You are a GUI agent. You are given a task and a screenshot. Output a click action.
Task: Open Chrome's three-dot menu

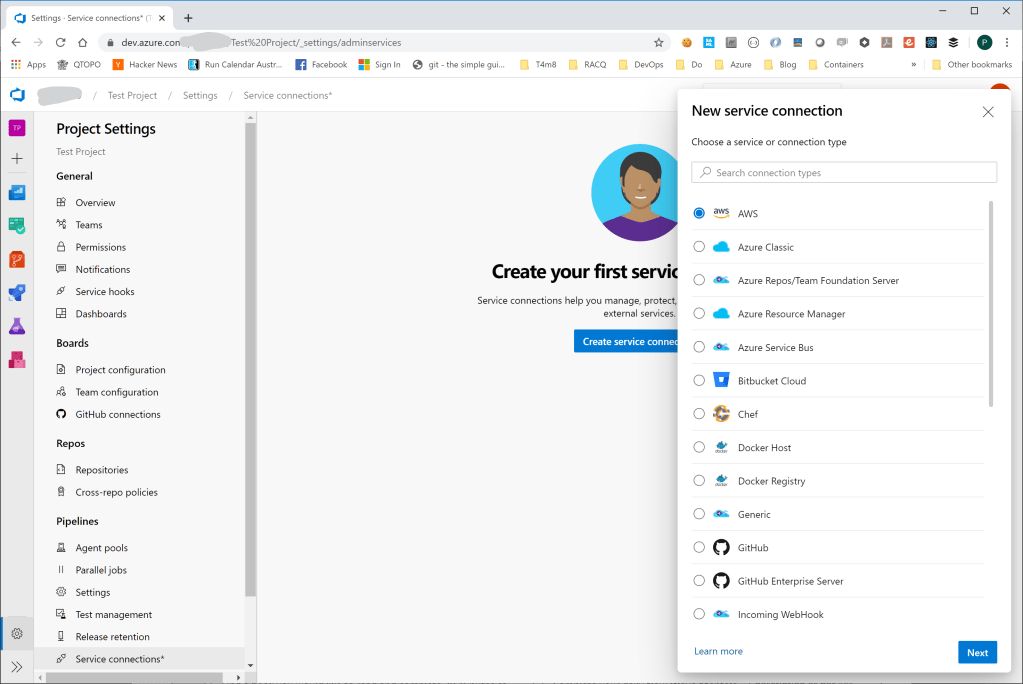(x=1006, y=44)
